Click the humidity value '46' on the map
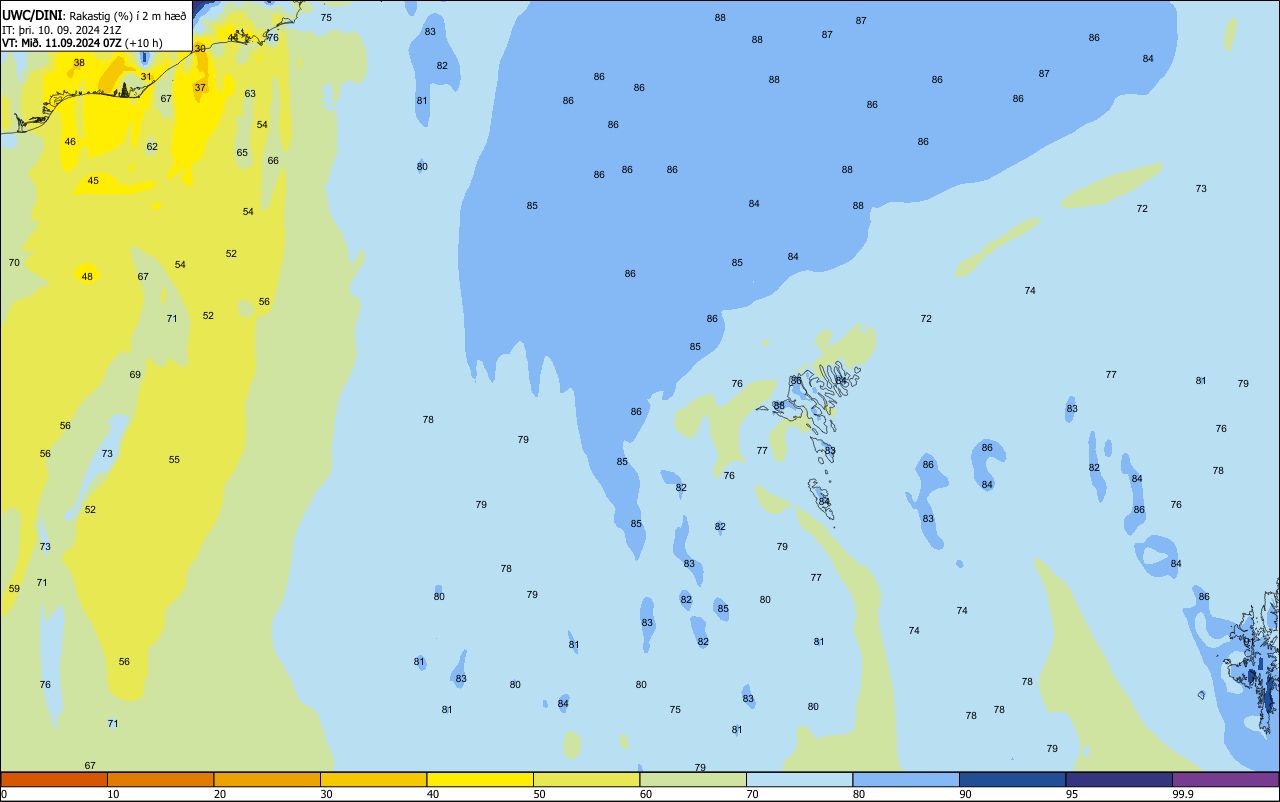The height and width of the screenshot is (802, 1280). [70, 141]
